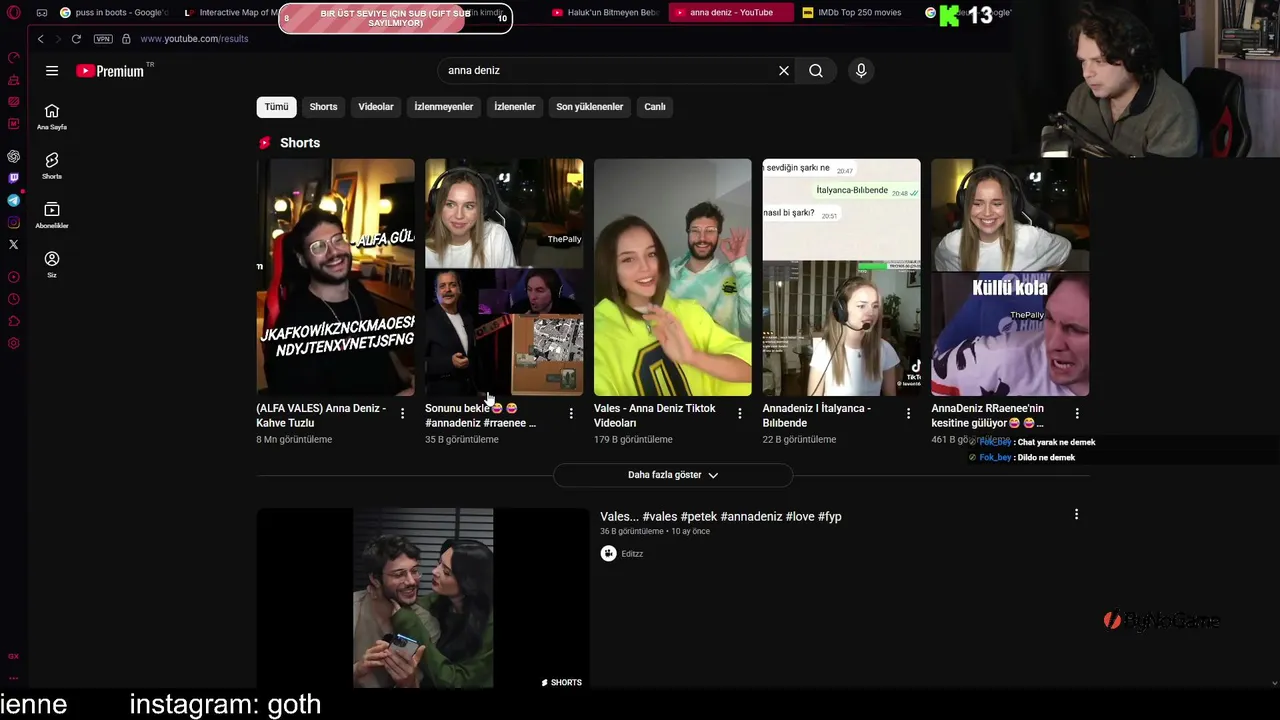Switch to 'puss in boots - Google' tab
This screenshot has width=1280, height=720.
tap(114, 13)
